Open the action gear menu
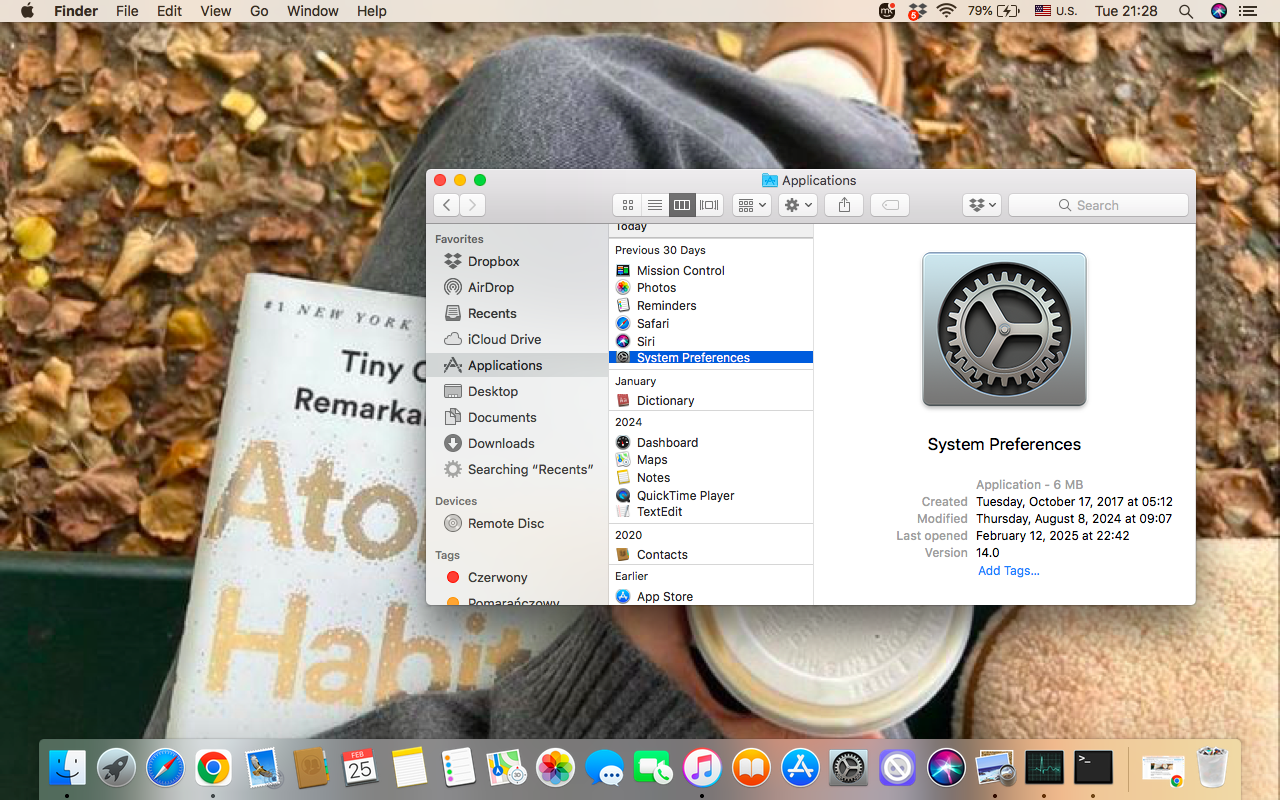The width and height of the screenshot is (1280, 800). [796, 205]
